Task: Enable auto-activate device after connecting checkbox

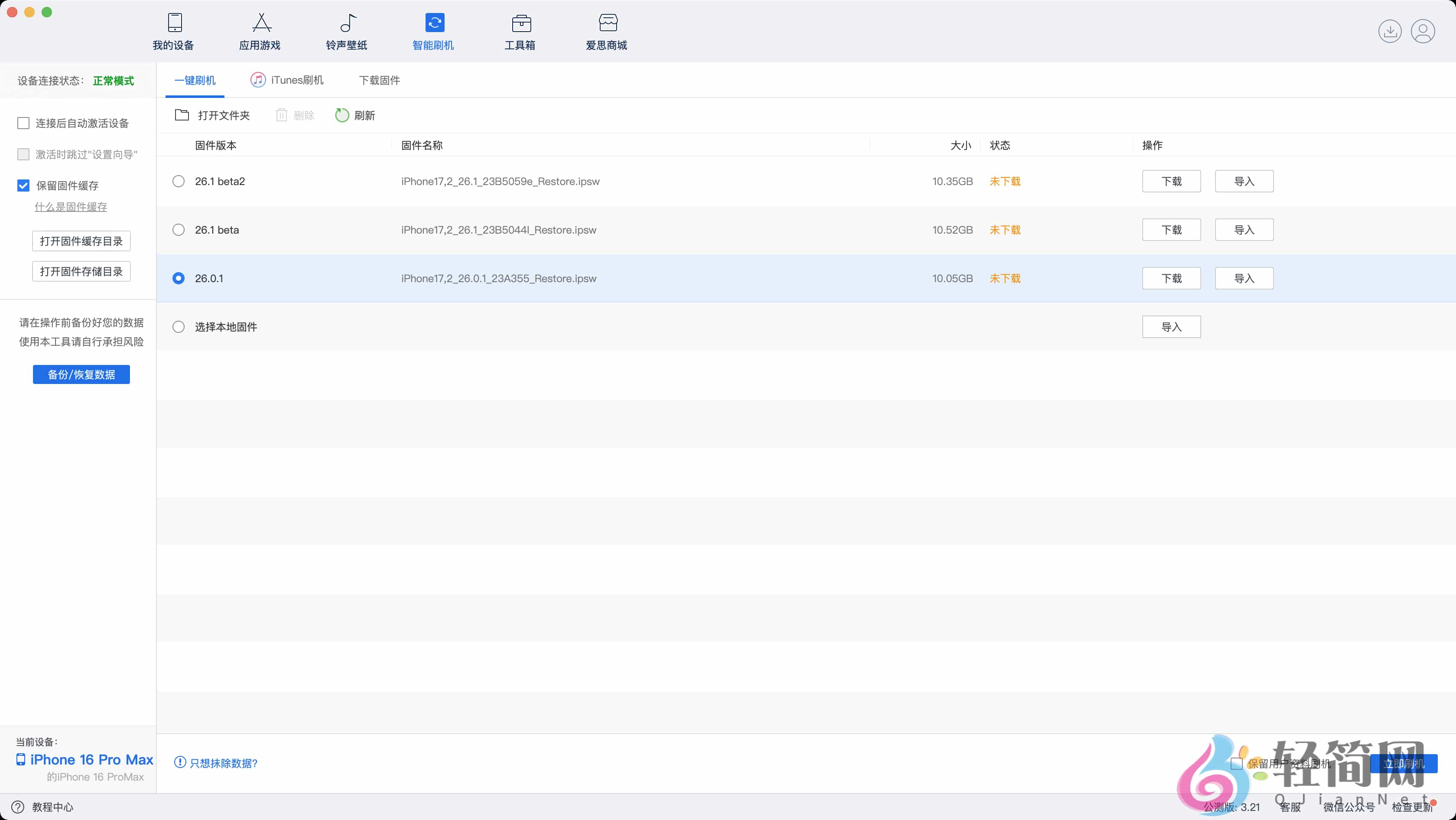Action: pos(23,123)
